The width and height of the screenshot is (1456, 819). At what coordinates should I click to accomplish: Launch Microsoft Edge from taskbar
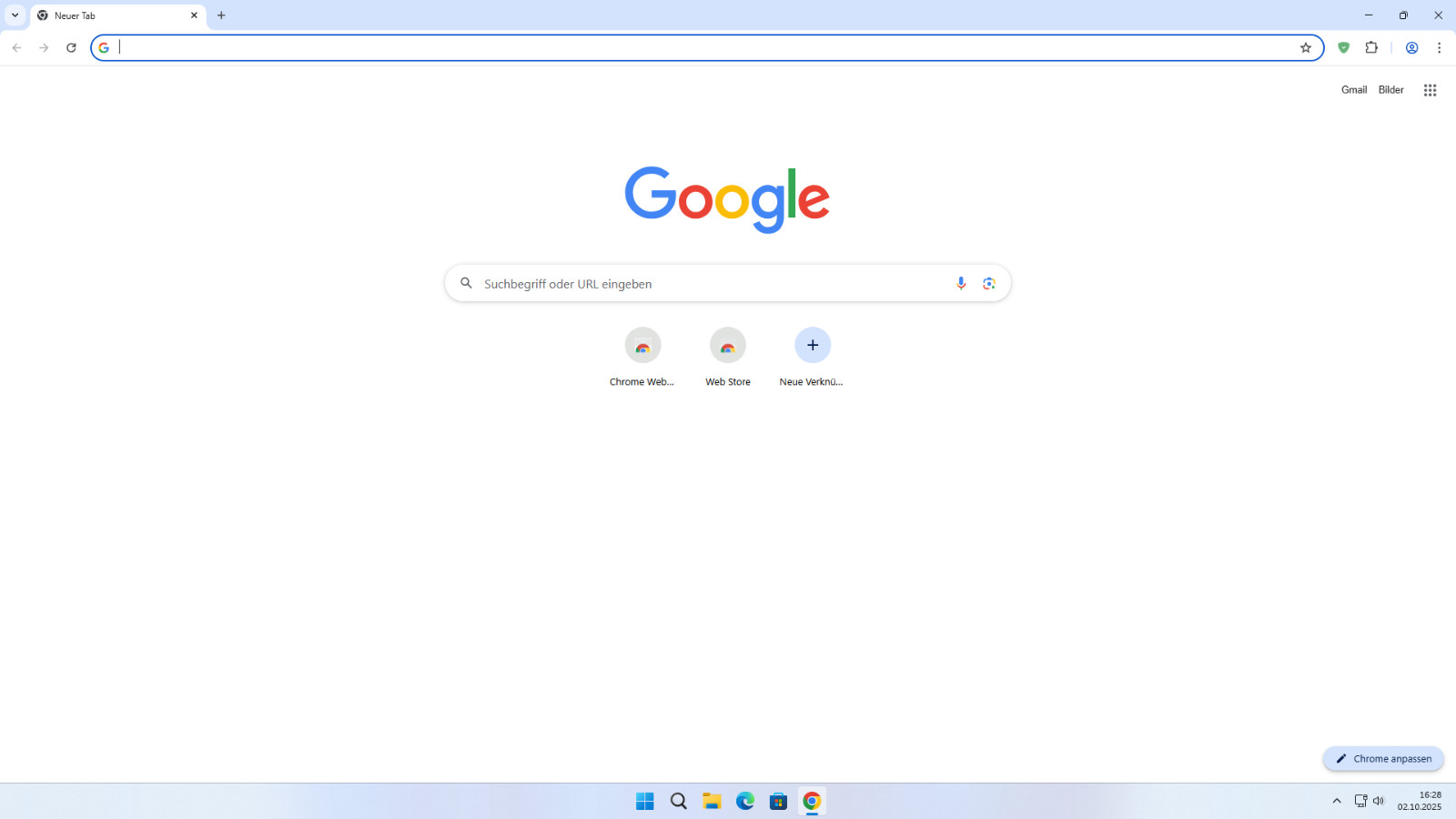pyautogui.click(x=745, y=801)
